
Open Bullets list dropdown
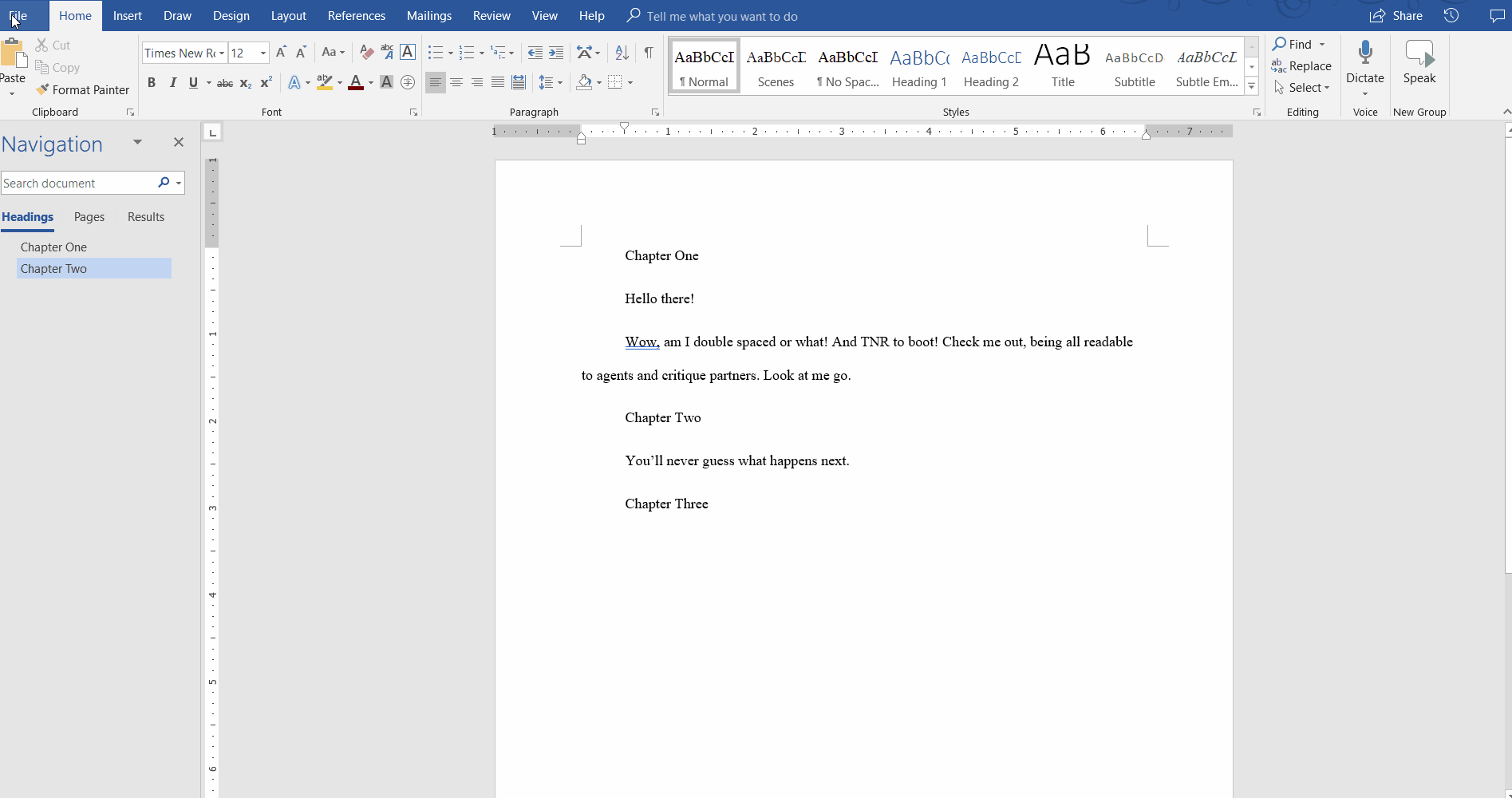click(x=451, y=53)
